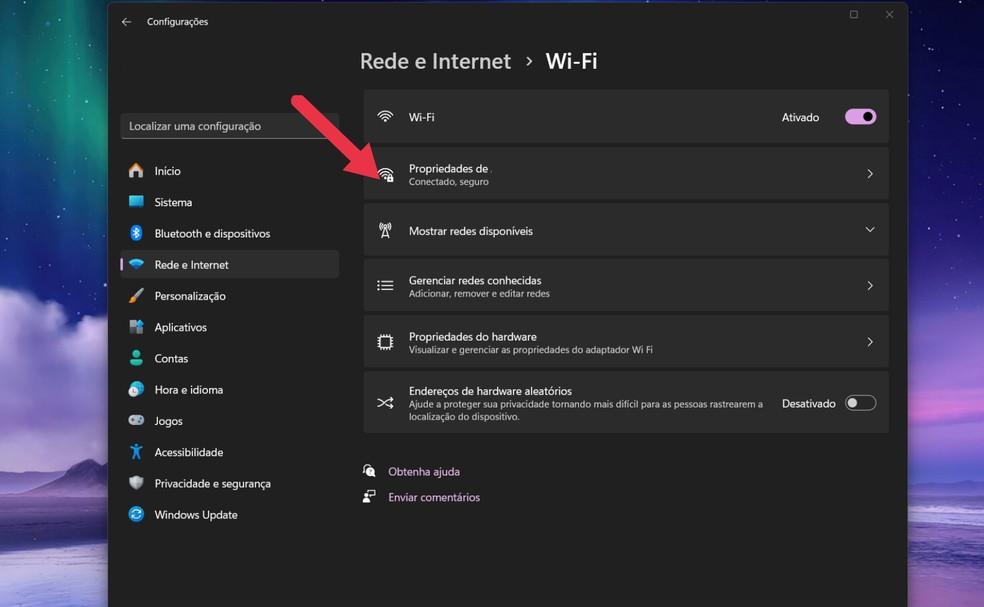Turn off the Wi-Fi toggle
Viewport: 984px width, 607px height.
(x=860, y=117)
